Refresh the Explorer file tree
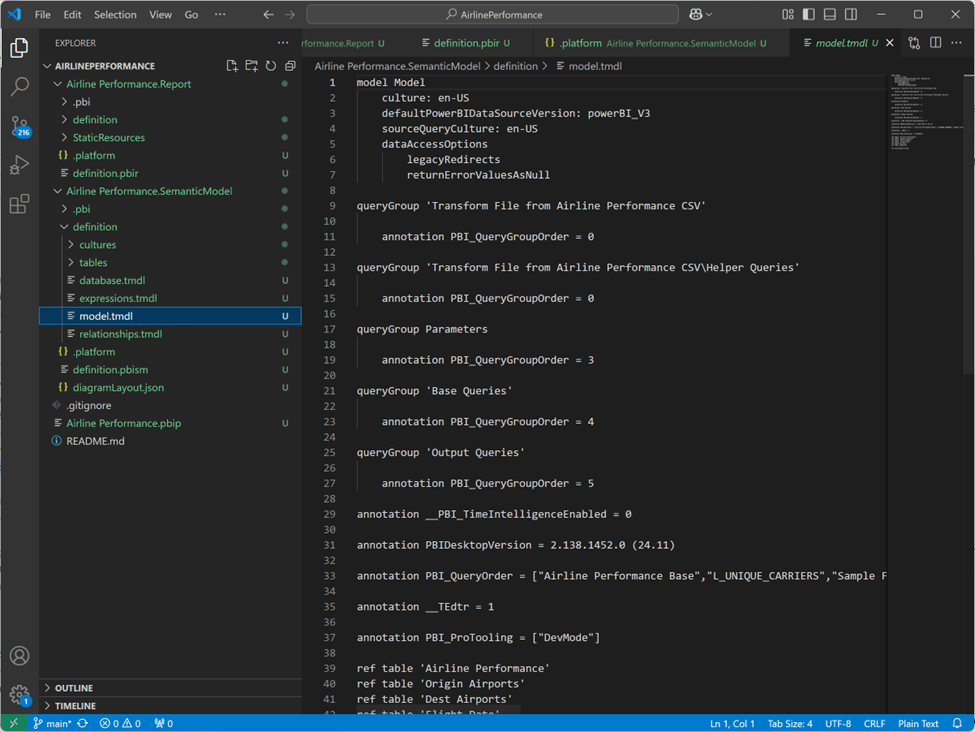 [270, 66]
